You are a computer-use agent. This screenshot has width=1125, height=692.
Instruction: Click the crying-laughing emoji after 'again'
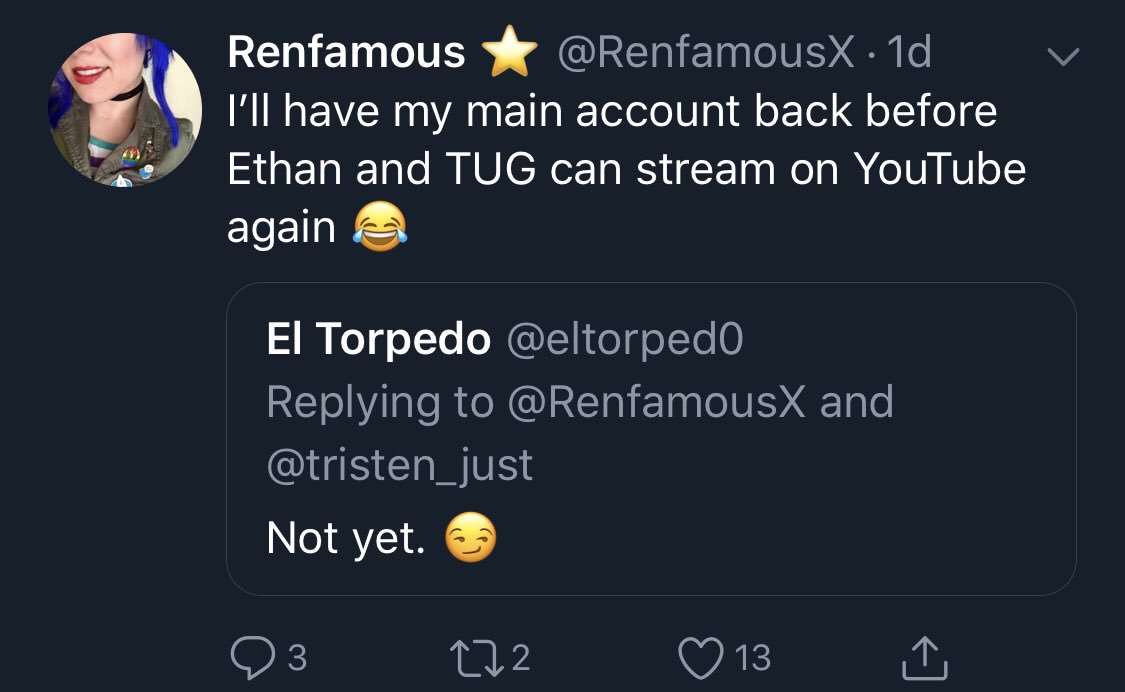[380, 227]
